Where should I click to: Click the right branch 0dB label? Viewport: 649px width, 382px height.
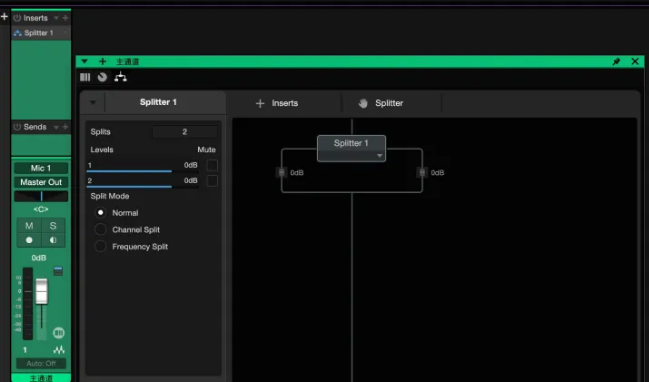437,173
